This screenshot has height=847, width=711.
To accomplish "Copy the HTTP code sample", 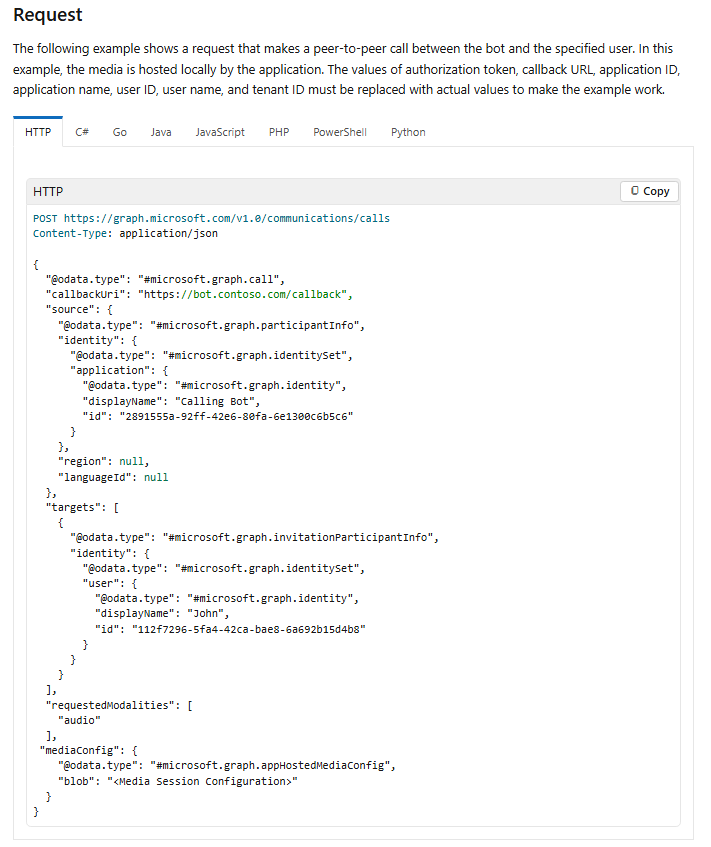I will [x=649, y=191].
